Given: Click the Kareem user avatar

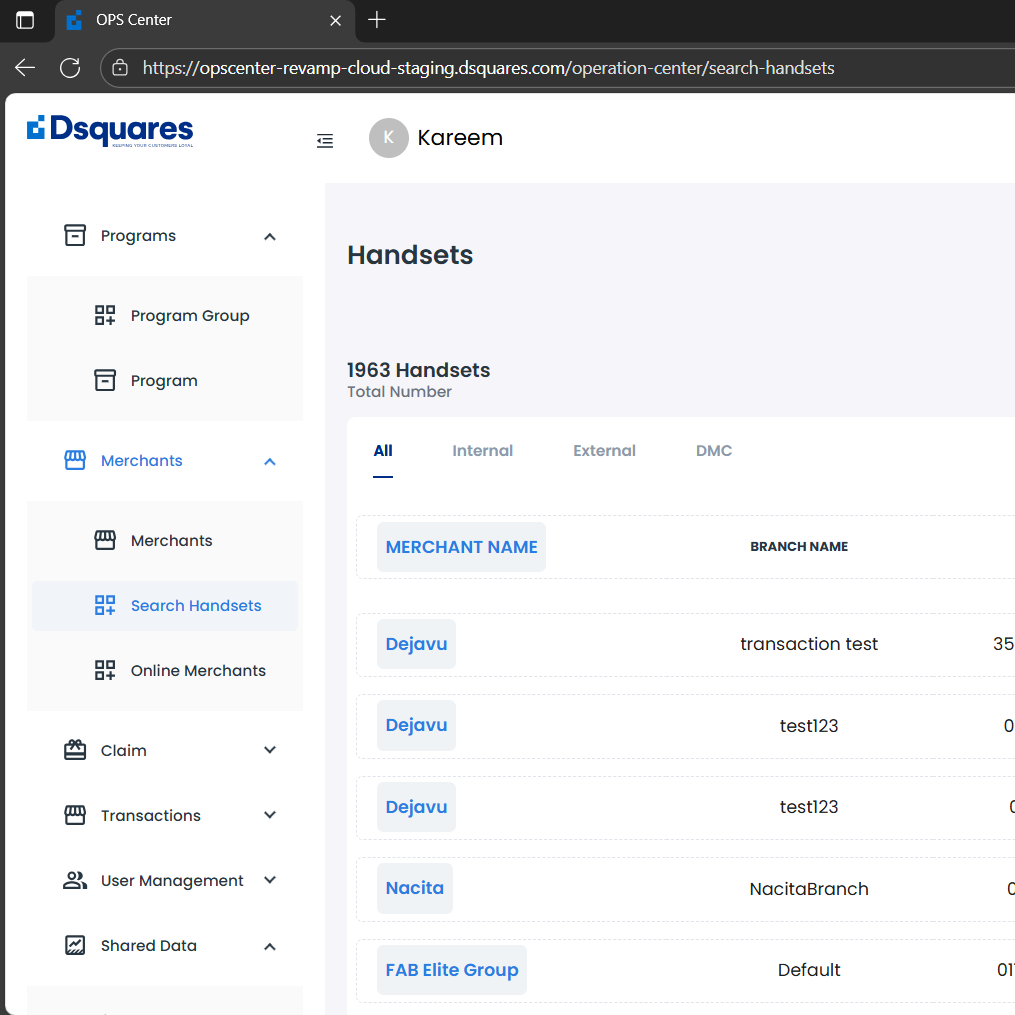Looking at the screenshot, I should click(388, 138).
